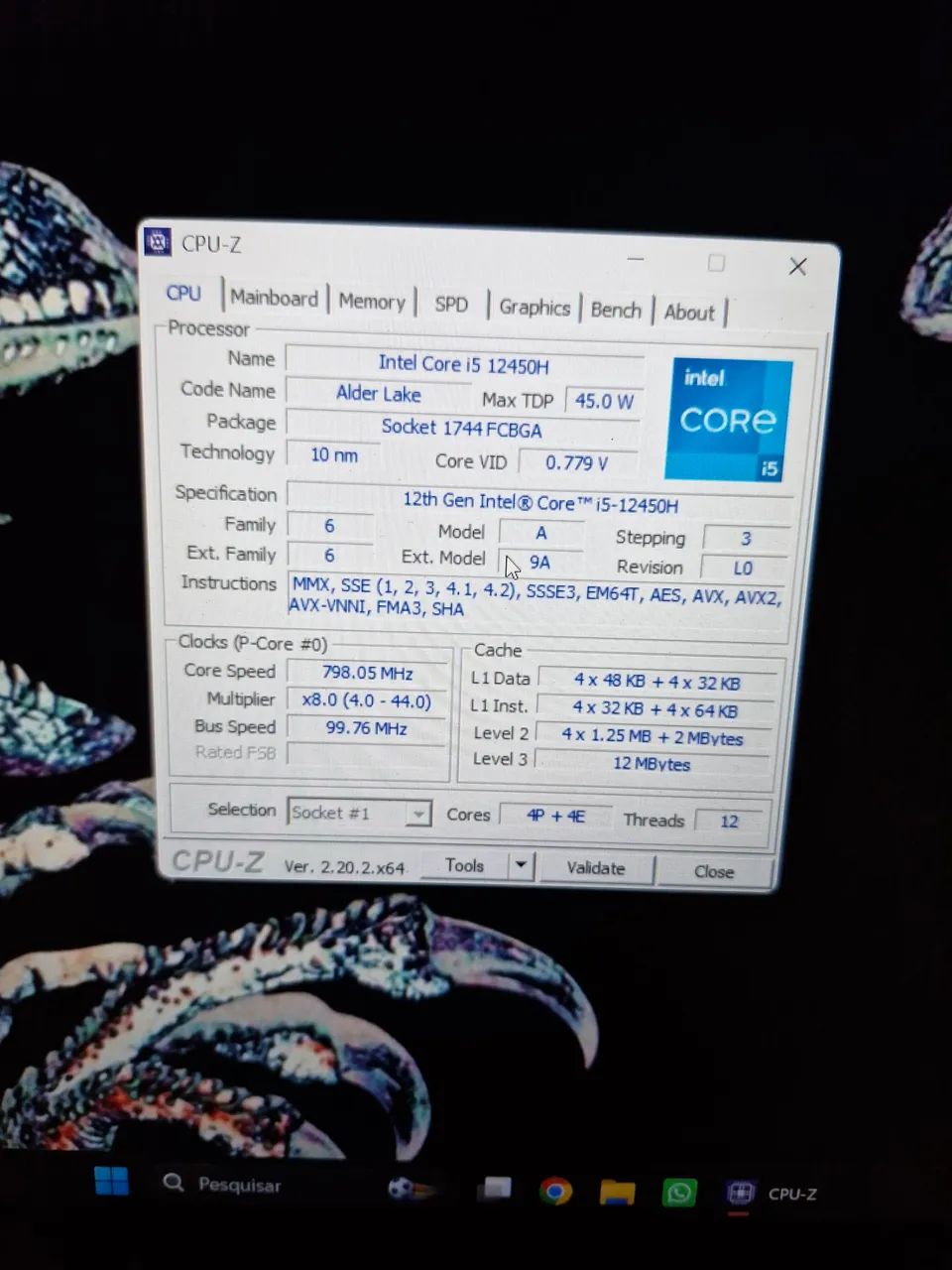Click the Ext. Model value 9A
This screenshot has width=952, height=1270.
(x=540, y=562)
